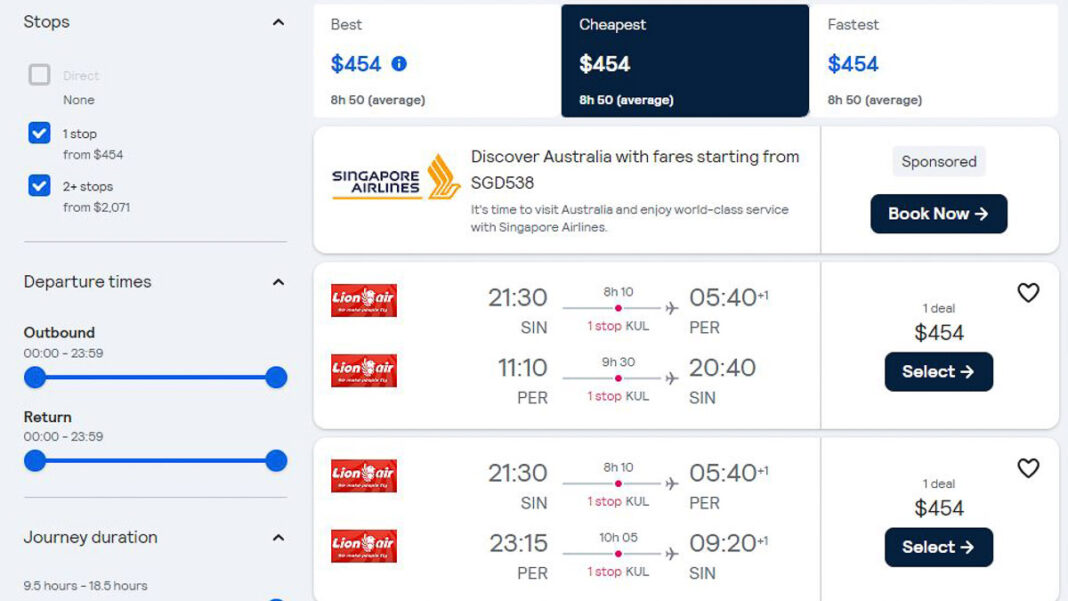
Task: Click the 1 stop KUL route link
Action: tap(620, 327)
